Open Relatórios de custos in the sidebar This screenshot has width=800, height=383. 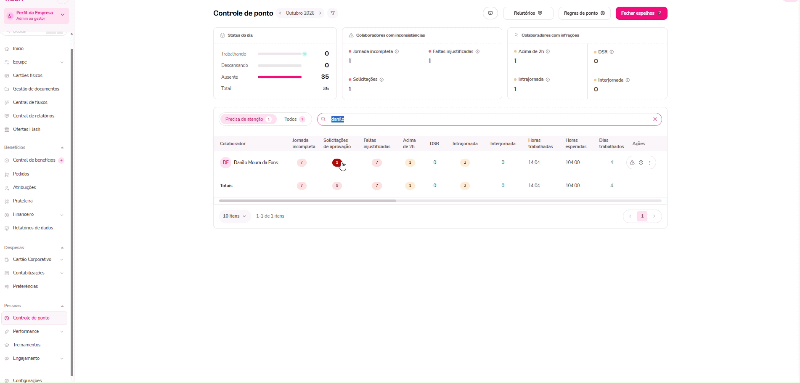[x=33, y=228]
